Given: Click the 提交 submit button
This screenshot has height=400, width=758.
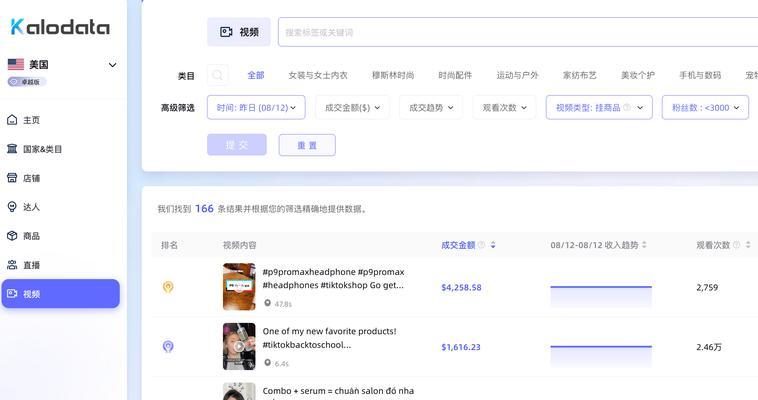Looking at the screenshot, I should (x=237, y=145).
